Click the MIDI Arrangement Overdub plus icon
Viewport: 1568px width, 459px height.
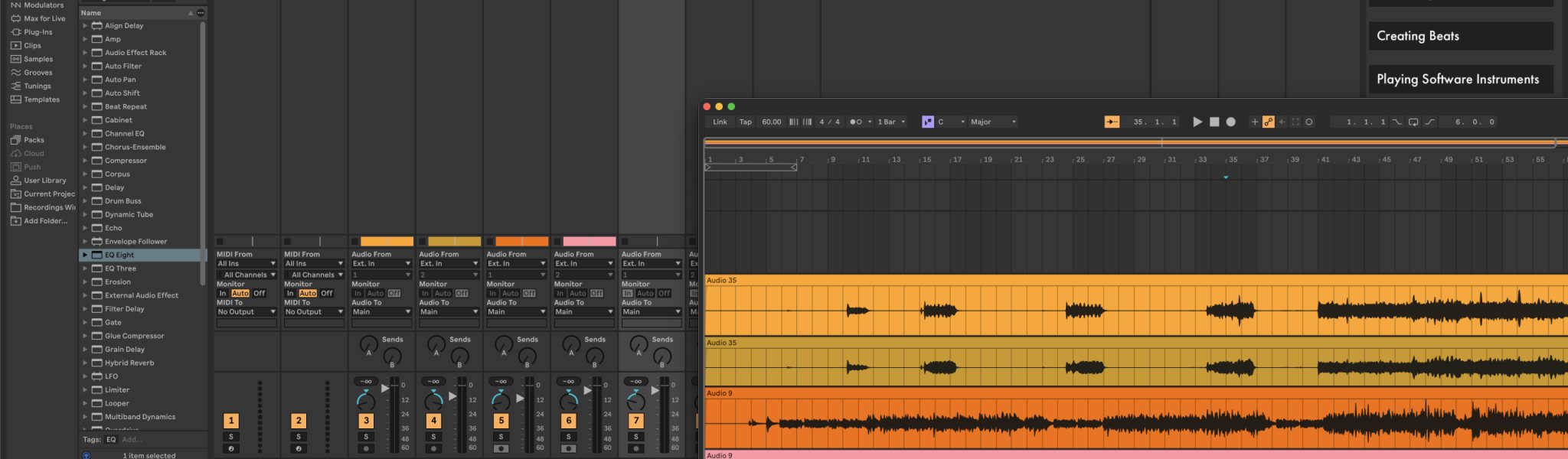point(1254,122)
